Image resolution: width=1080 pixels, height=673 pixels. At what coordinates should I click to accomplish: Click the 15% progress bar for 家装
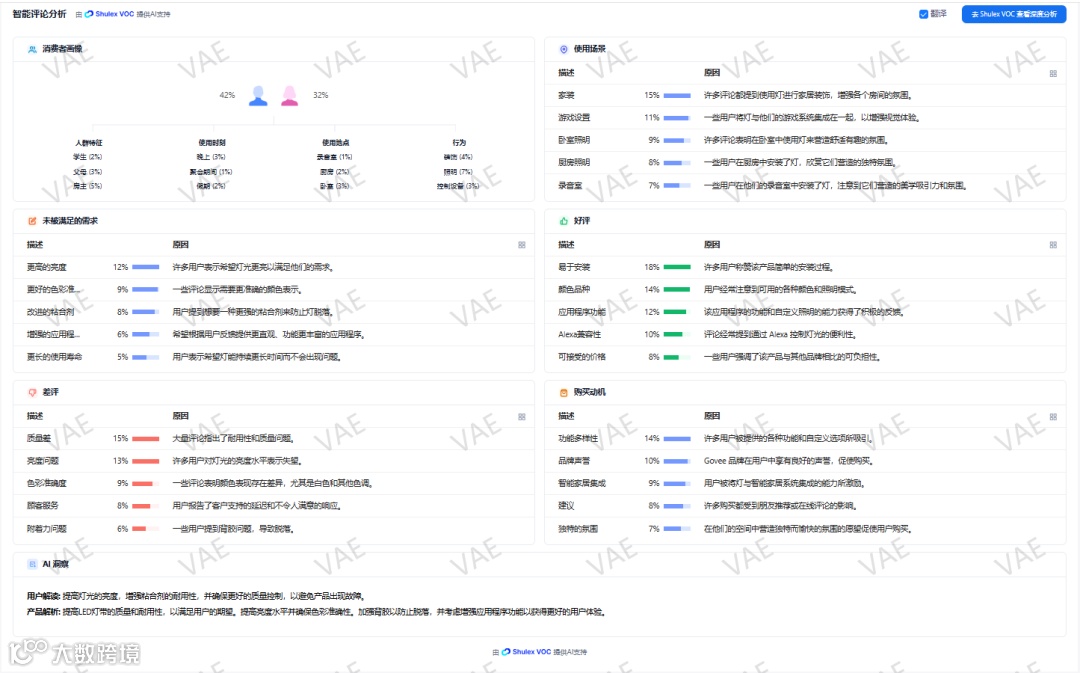677,96
